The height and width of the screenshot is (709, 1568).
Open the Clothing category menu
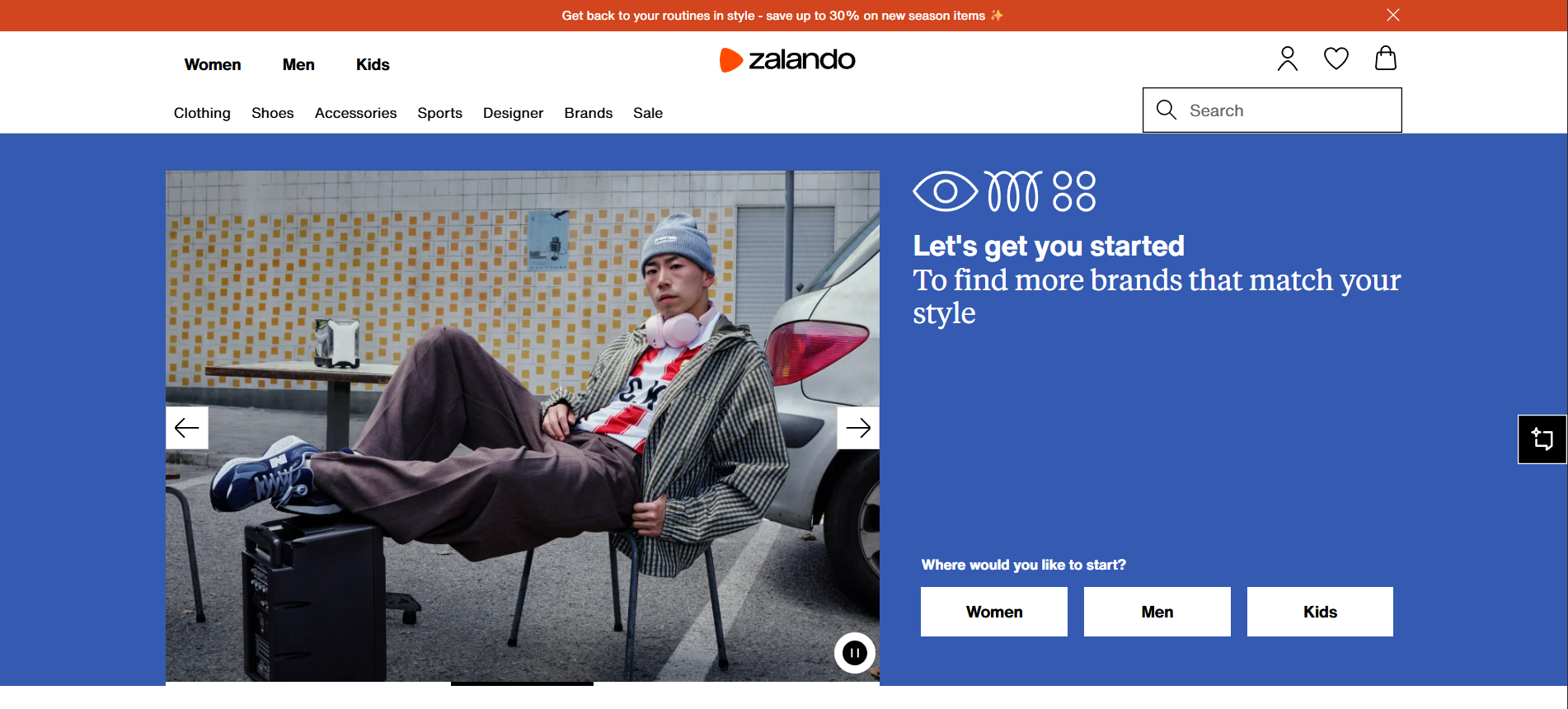[202, 113]
